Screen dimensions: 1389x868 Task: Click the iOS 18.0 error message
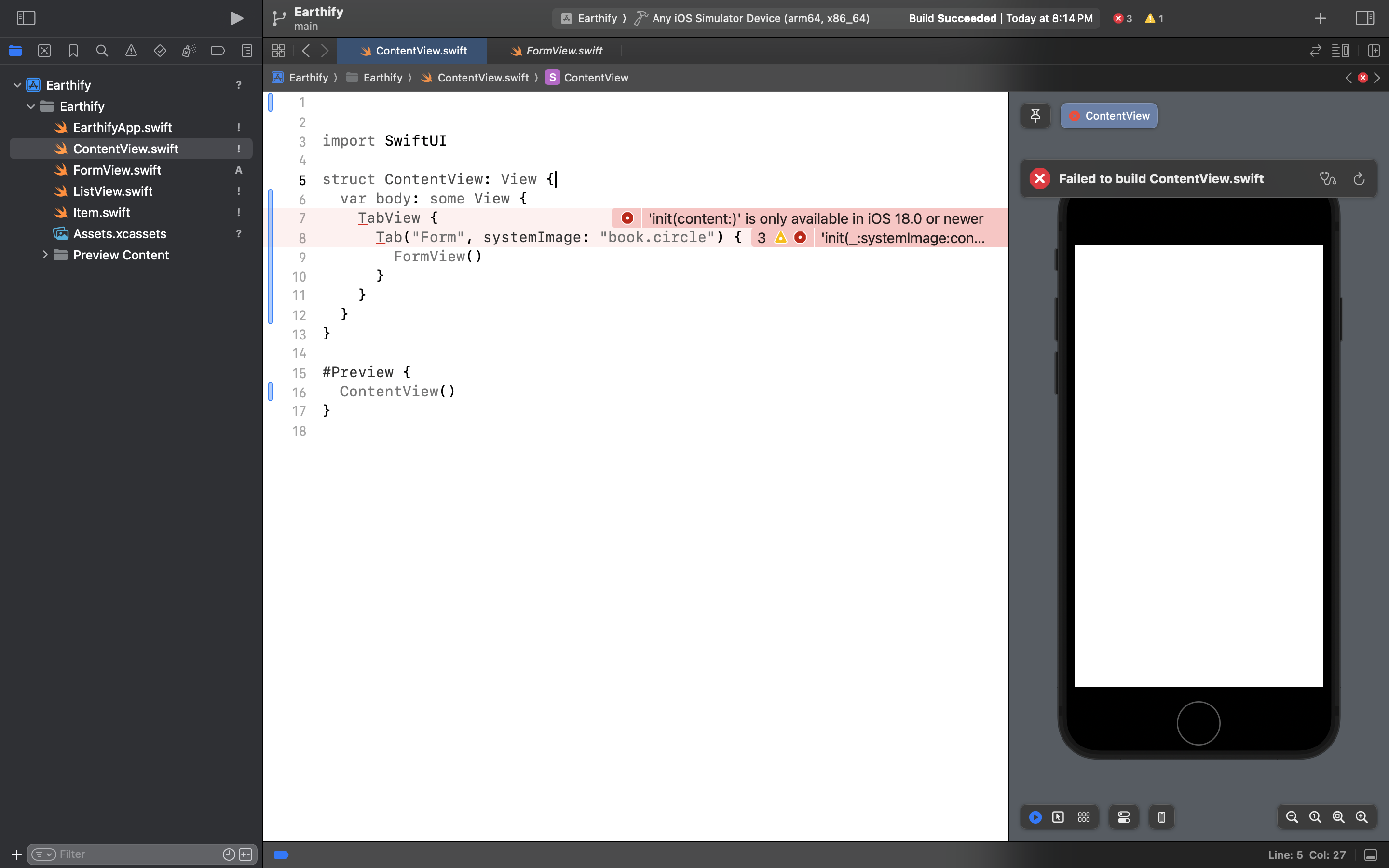815,219
